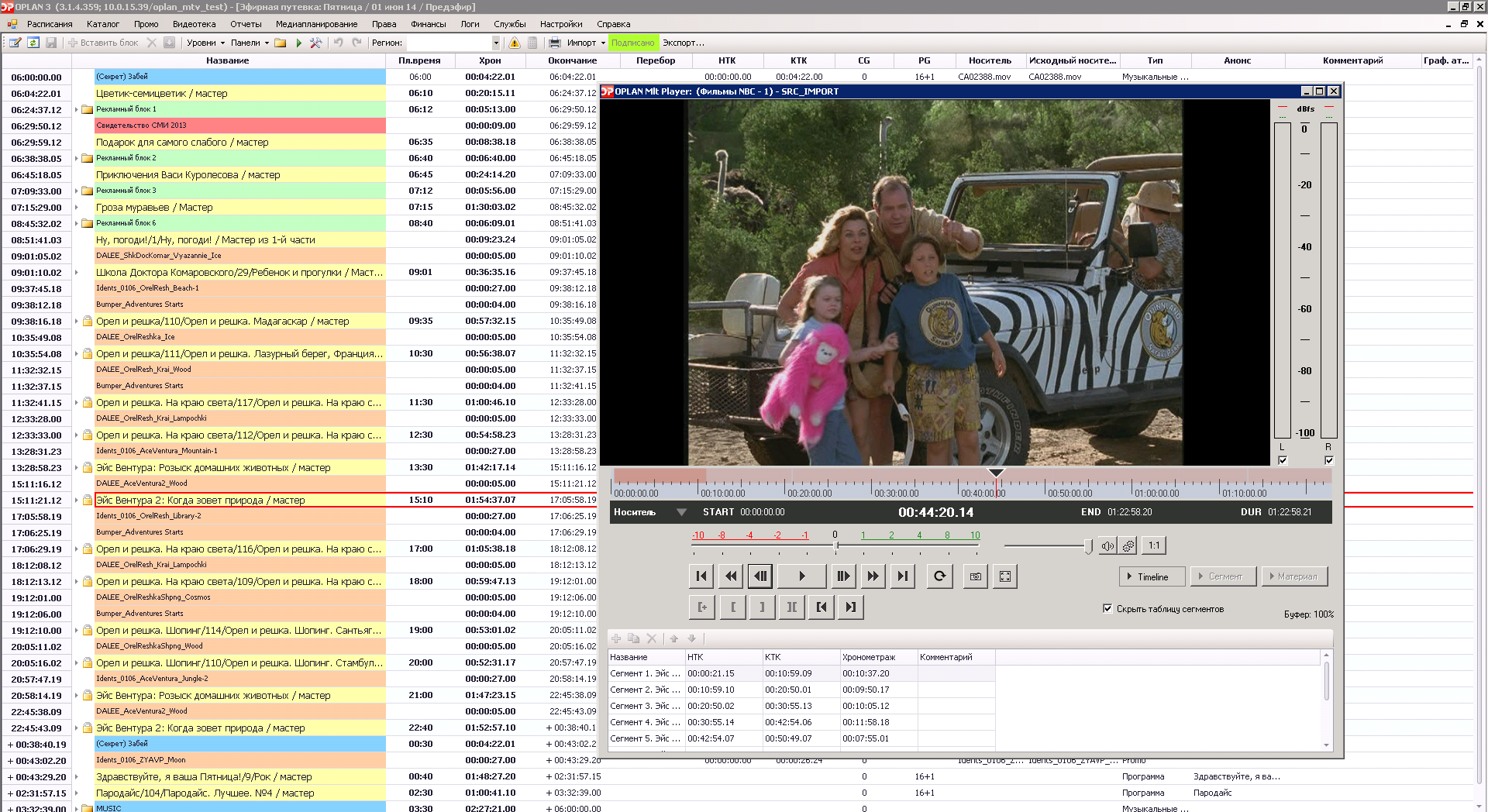Adjust the playback speed slider handle

tap(836, 545)
